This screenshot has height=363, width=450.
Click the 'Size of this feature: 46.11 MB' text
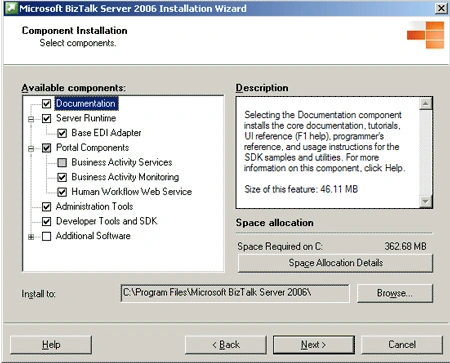pos(301,189)
